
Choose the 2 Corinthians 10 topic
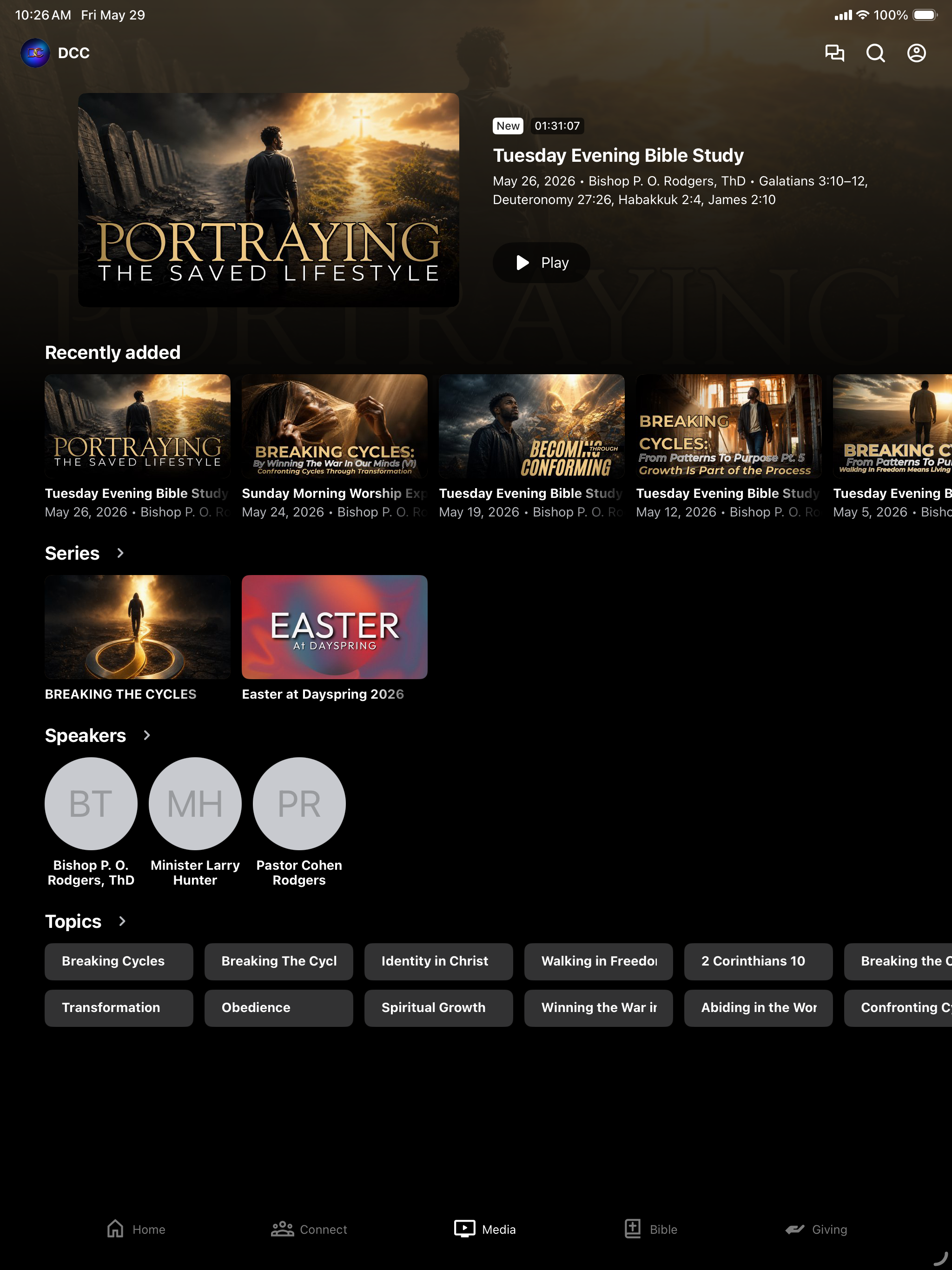(x=758, y=961)
